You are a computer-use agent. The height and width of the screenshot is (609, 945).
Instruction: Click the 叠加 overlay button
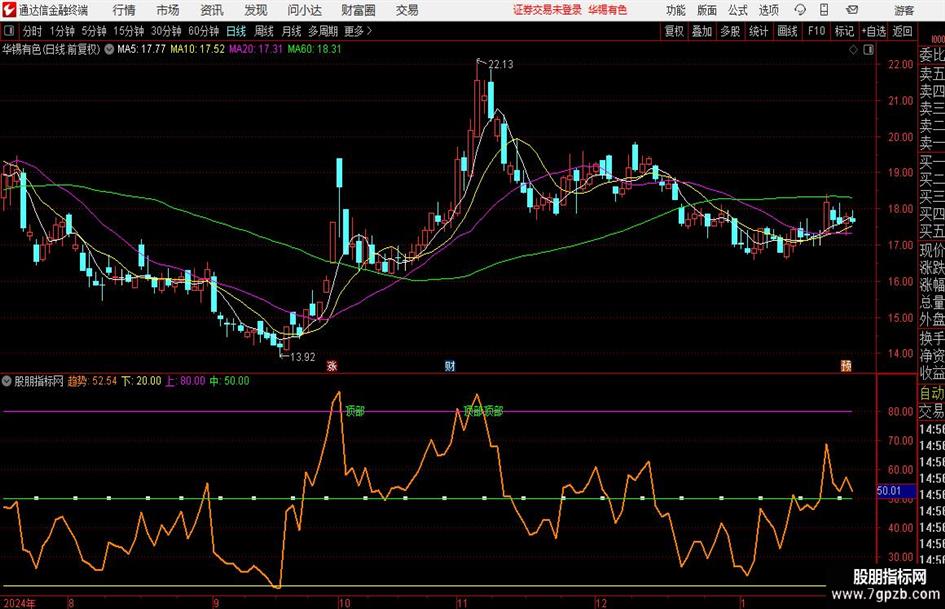tap(702, 31)
